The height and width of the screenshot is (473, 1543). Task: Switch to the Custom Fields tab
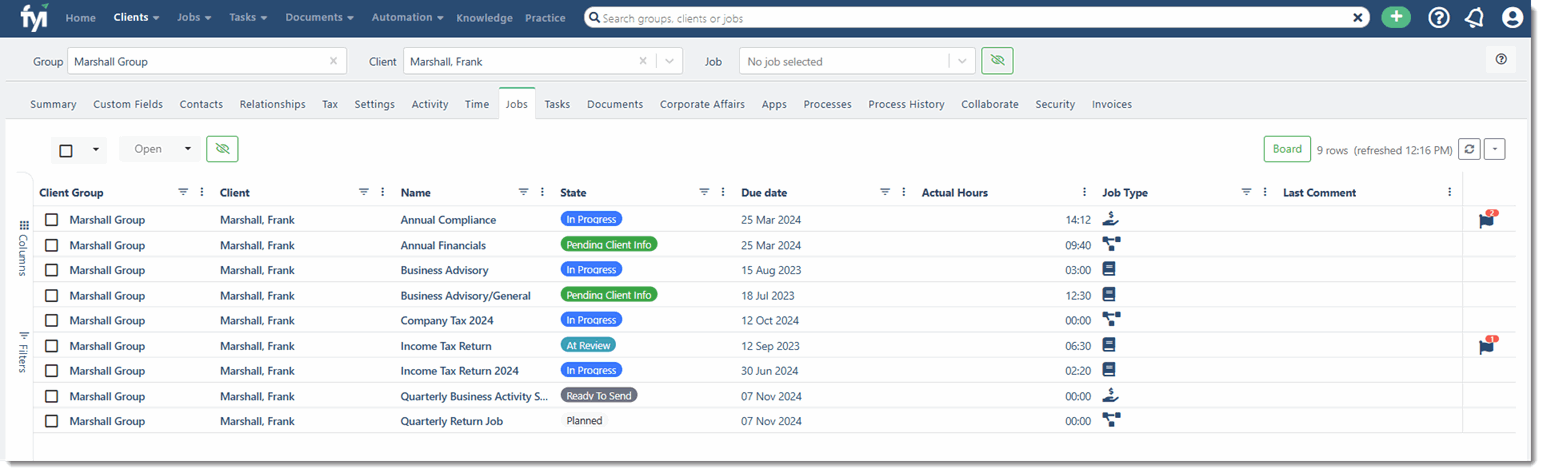(128, 104)
